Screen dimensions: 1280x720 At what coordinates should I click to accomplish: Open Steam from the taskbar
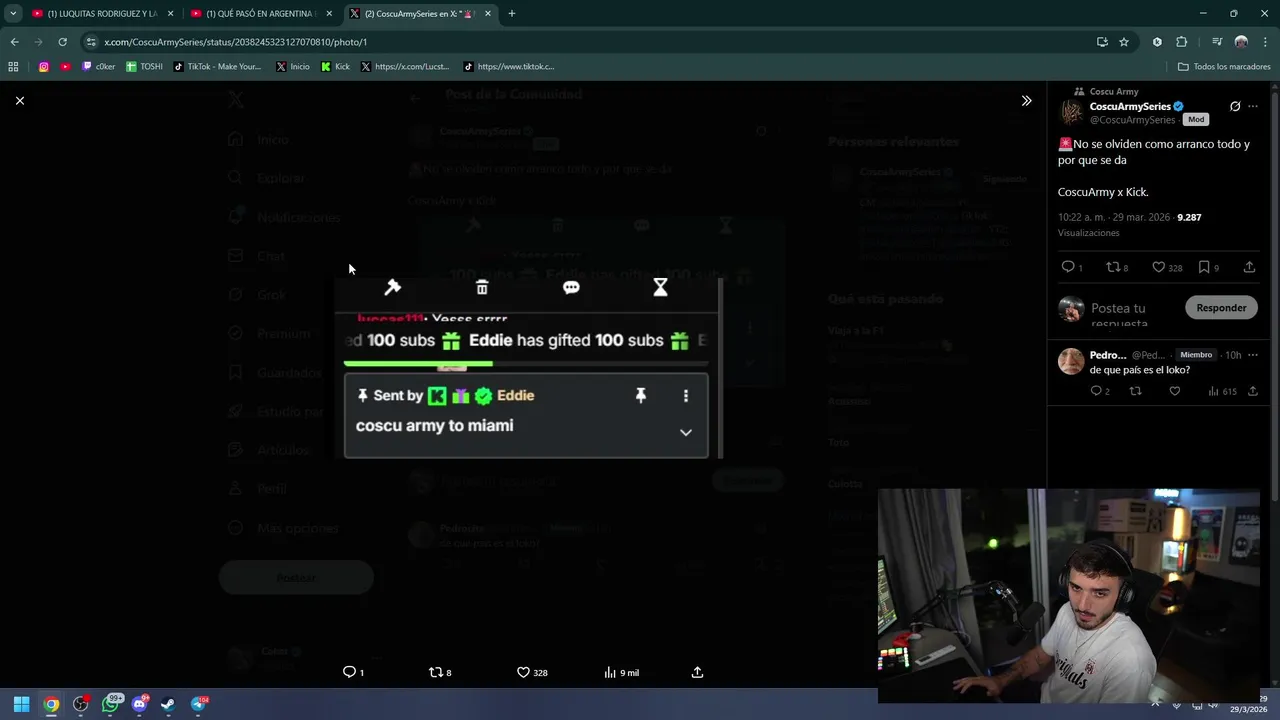click(x=168, y=704)
